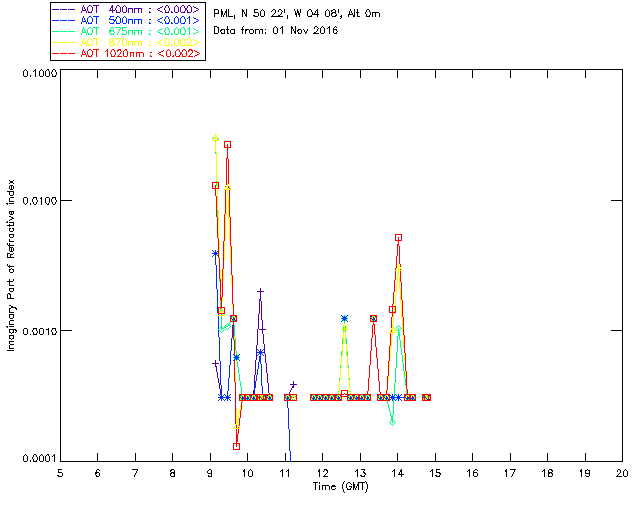Click the x-axis tick label 12

[322, 473]
